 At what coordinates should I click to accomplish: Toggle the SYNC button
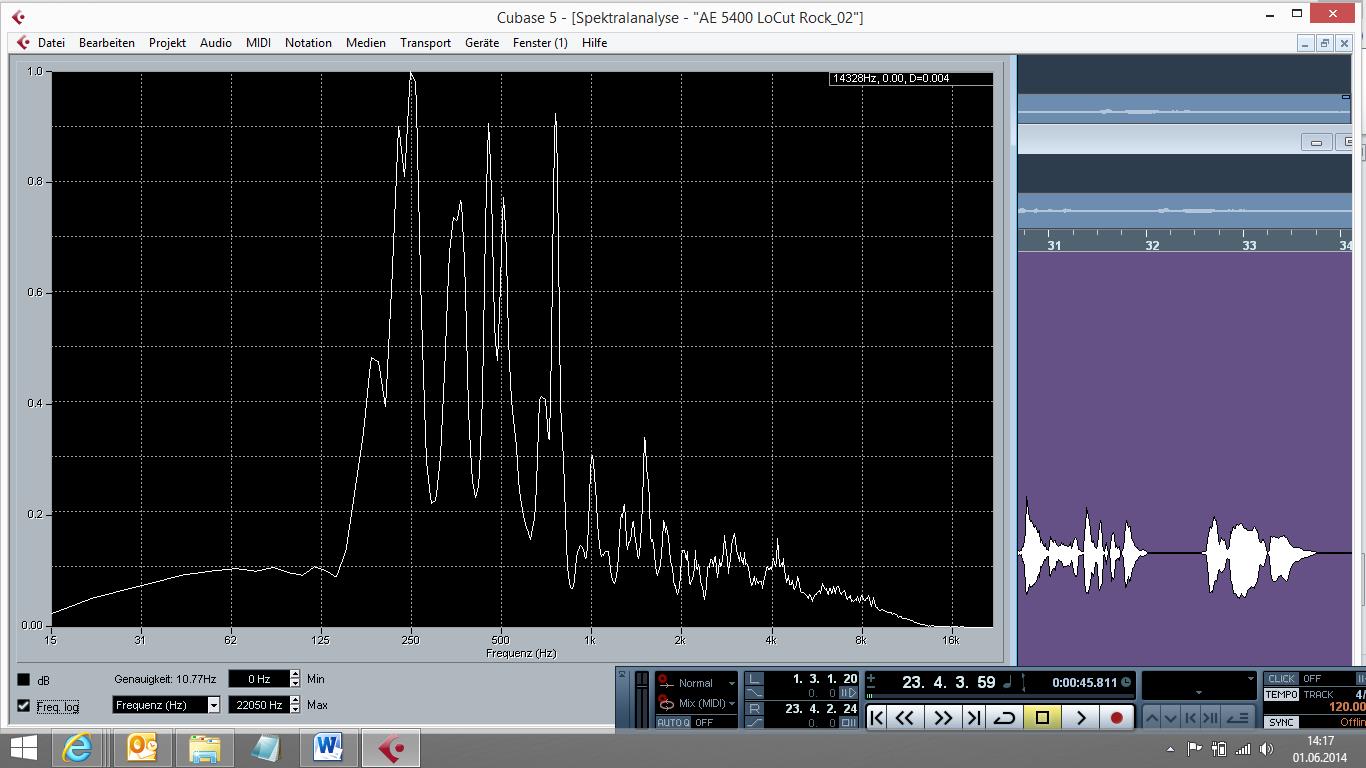[1281, 722]
